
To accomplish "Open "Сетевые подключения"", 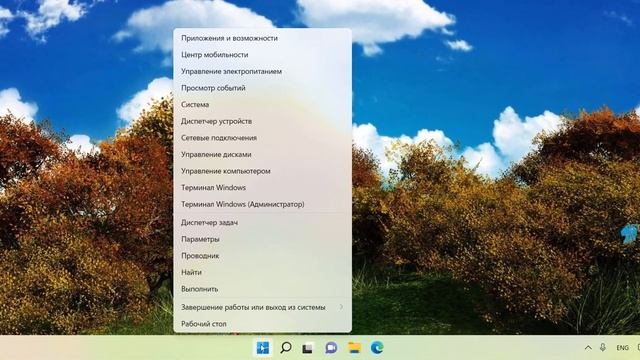I will click(x=262, y=138).
